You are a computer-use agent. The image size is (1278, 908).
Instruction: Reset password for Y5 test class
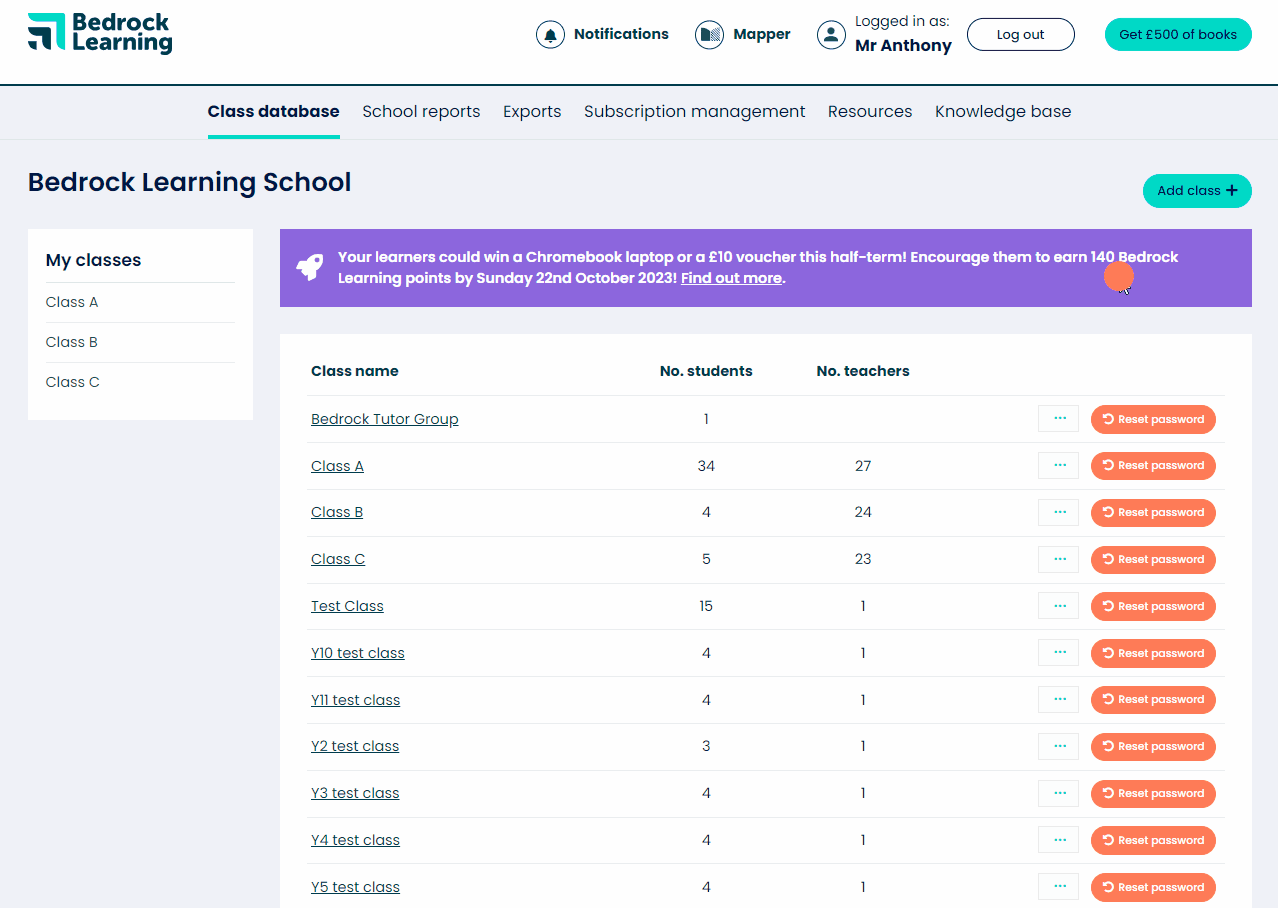pyautogui.click(x=1153, y=887)
